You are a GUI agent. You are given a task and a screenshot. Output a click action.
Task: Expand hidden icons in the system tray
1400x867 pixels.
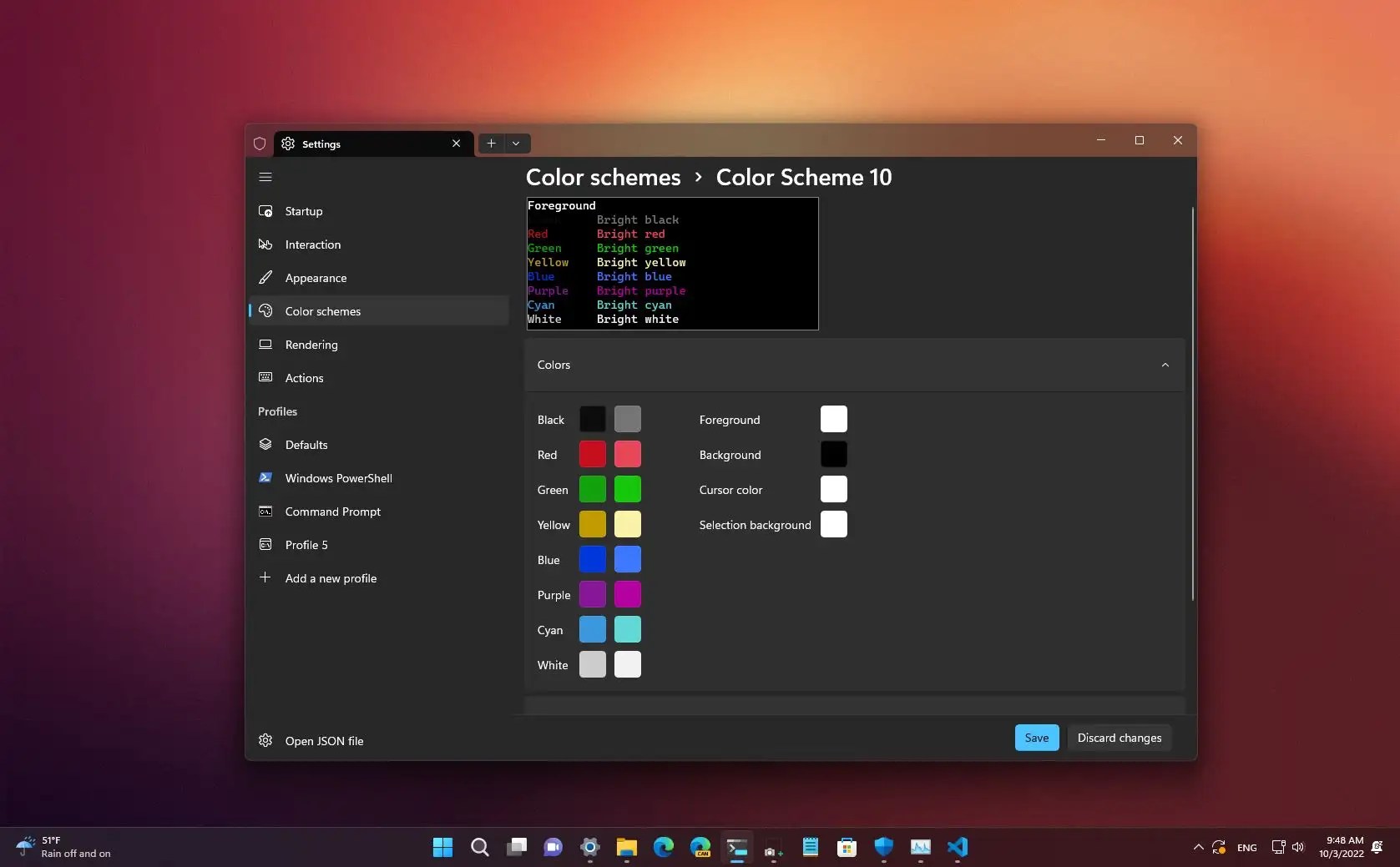point(1197,847)
